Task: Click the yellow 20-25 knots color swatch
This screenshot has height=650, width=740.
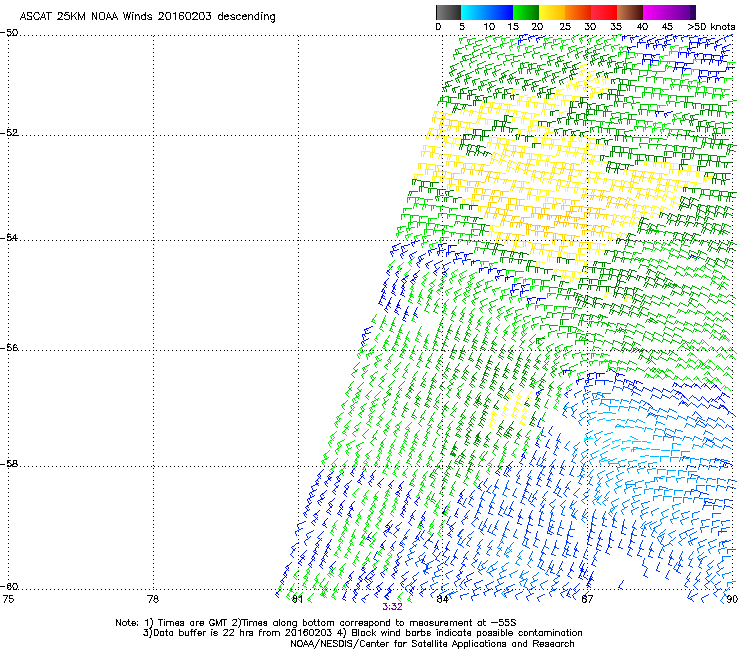Action: [x=552, y=12]
